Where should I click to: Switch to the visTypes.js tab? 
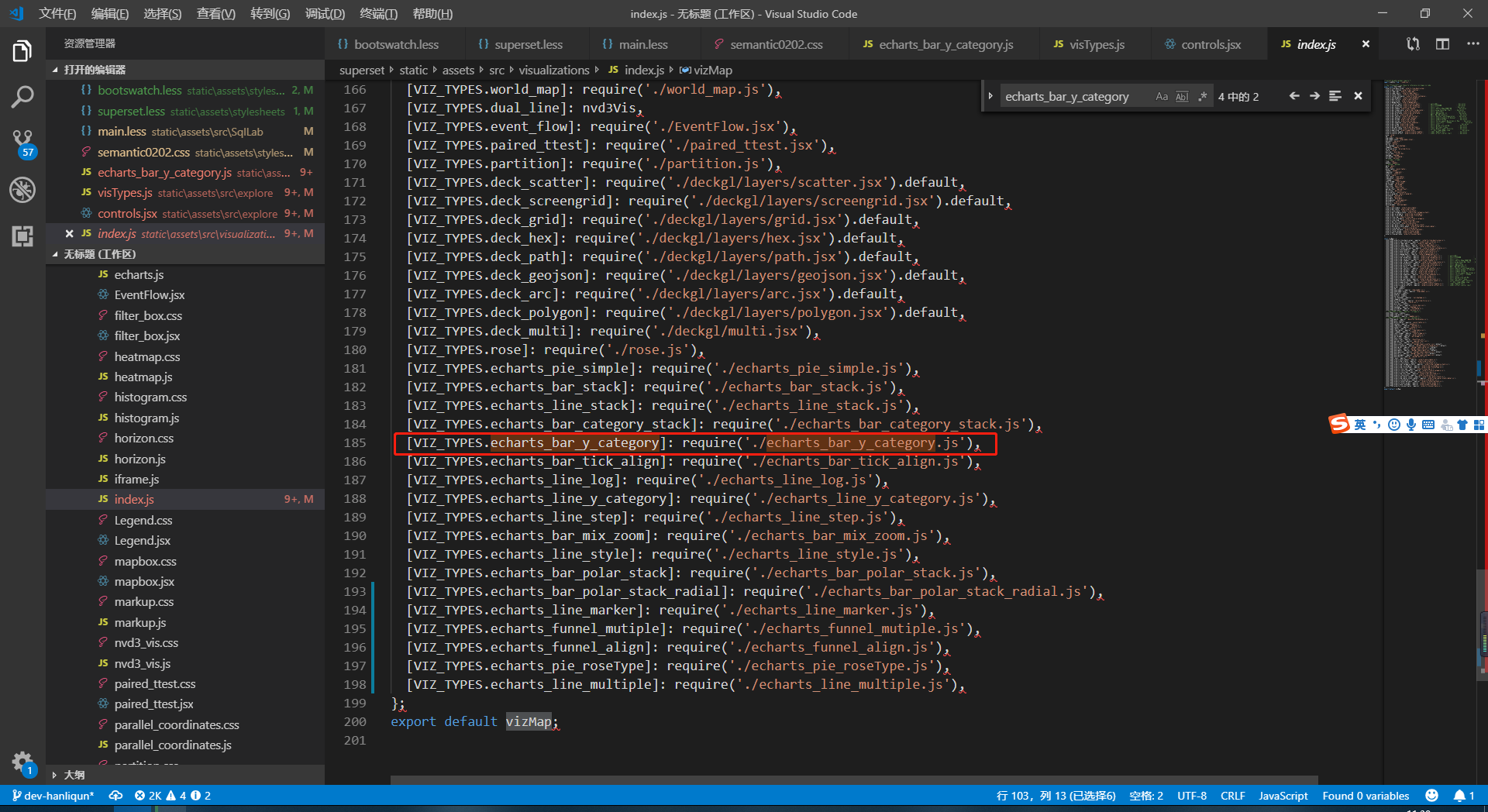pyautogui.click(x=1096, y=44)
